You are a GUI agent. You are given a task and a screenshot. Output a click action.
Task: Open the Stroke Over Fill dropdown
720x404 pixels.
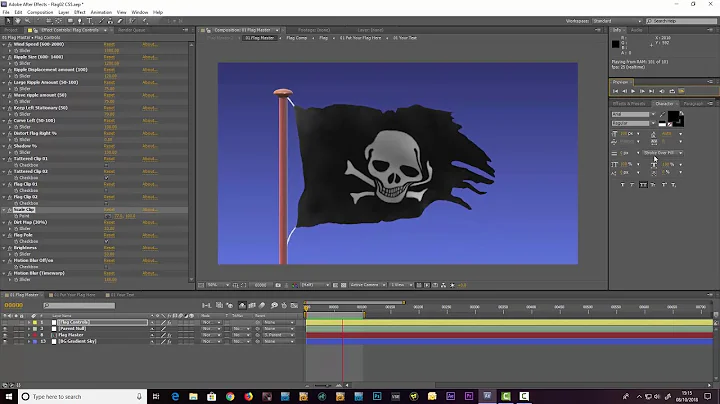[663, 153]
